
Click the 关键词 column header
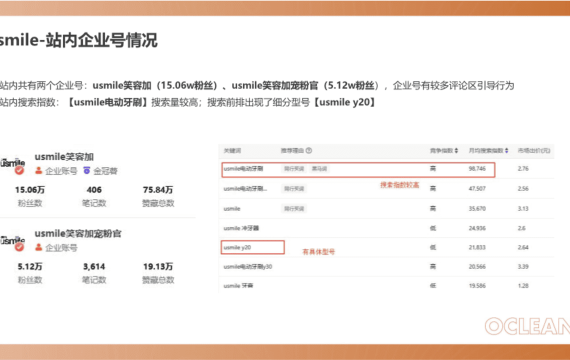tap(232, 151)
